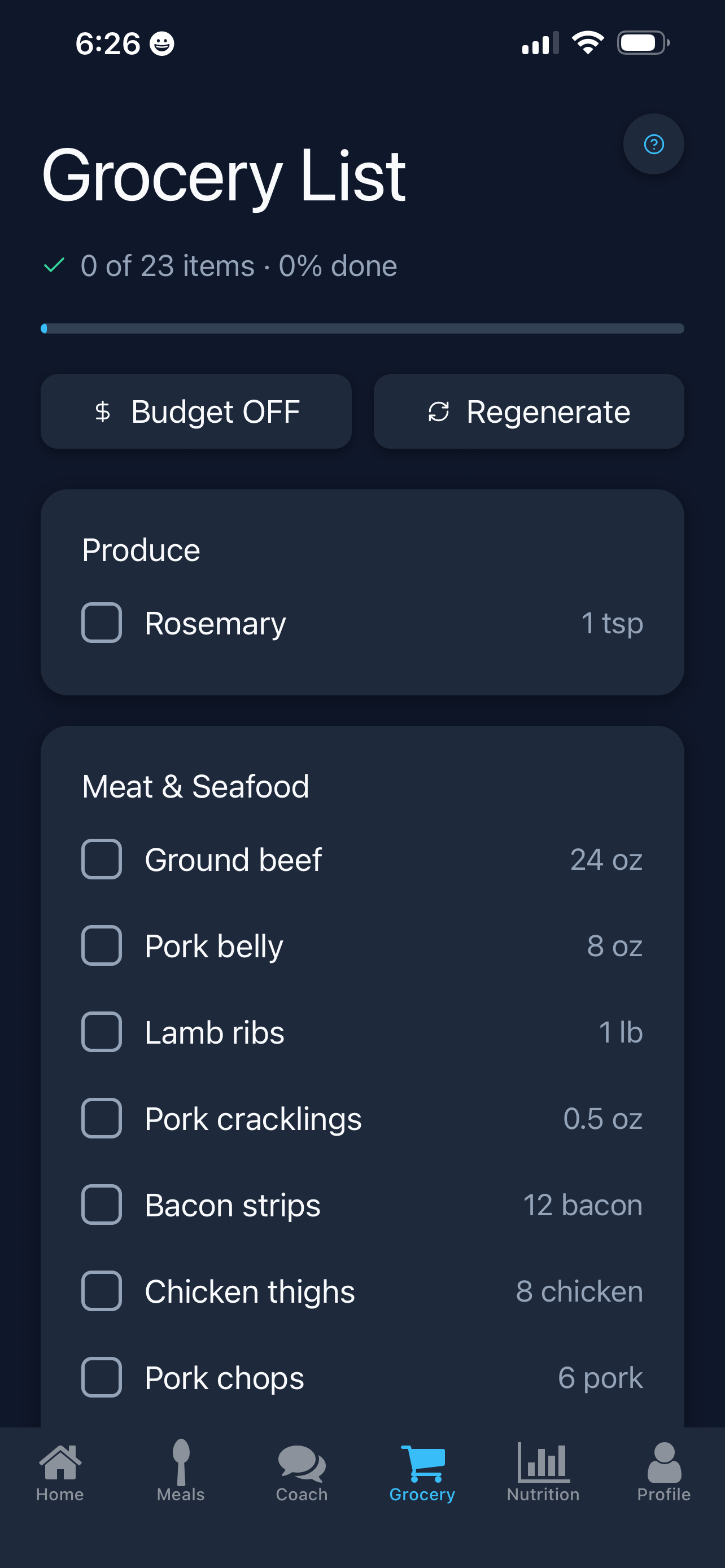
Task: Open the Meals spoon icon
Action: point(181,1462)
